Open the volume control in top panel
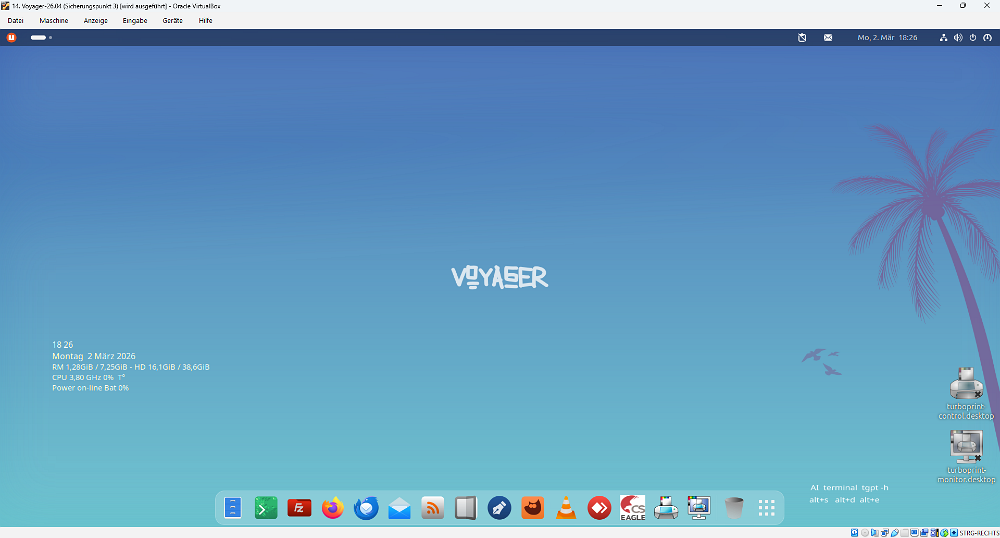The width and height of the screenshot is (1000, 538). pos(958,37)
